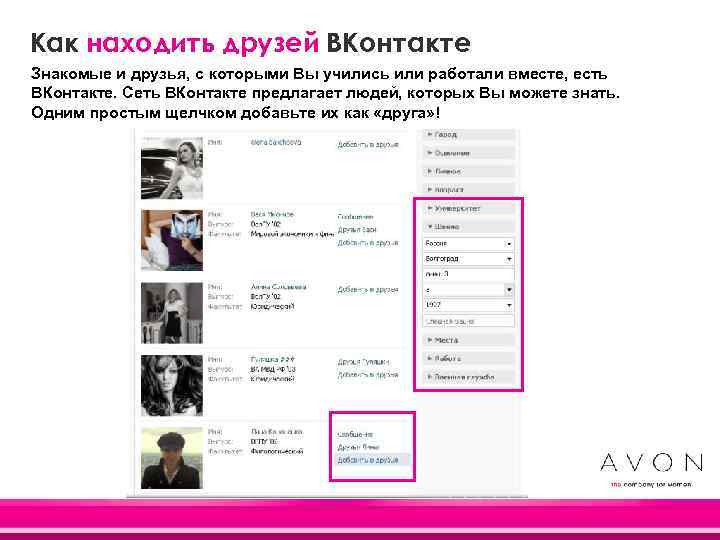Image resolution: width=720 pixels, height=540 pixels.
Task: Open name link of the ВолГУ '02 Юридический person
Action: coord(279,287)
